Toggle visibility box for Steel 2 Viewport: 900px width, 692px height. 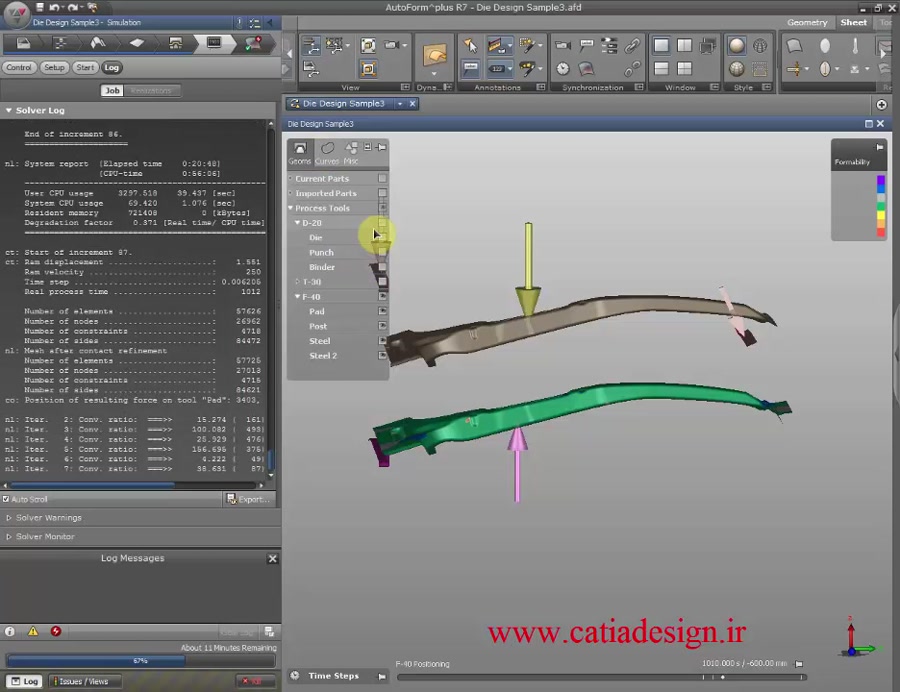(x=382, y=355)
